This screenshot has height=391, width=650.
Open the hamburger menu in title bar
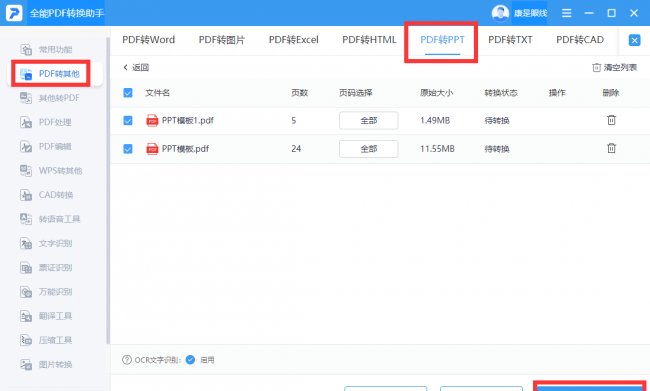[566, 13]
